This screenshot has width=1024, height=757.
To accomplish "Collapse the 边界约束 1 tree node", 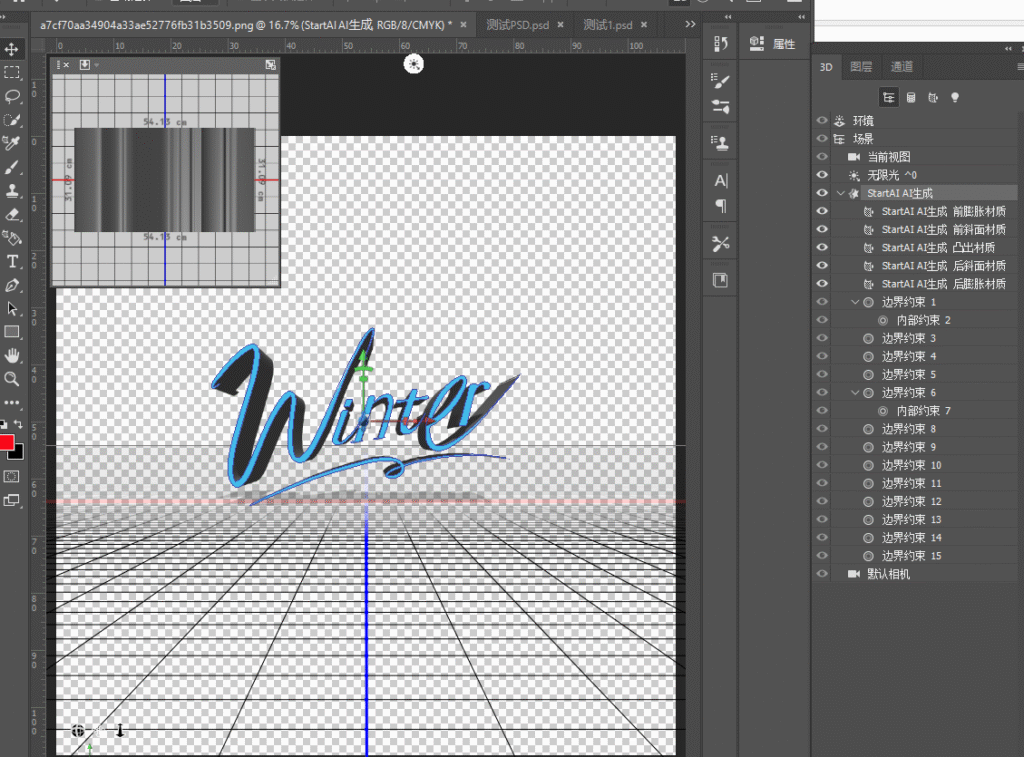I will pos(855,302).
